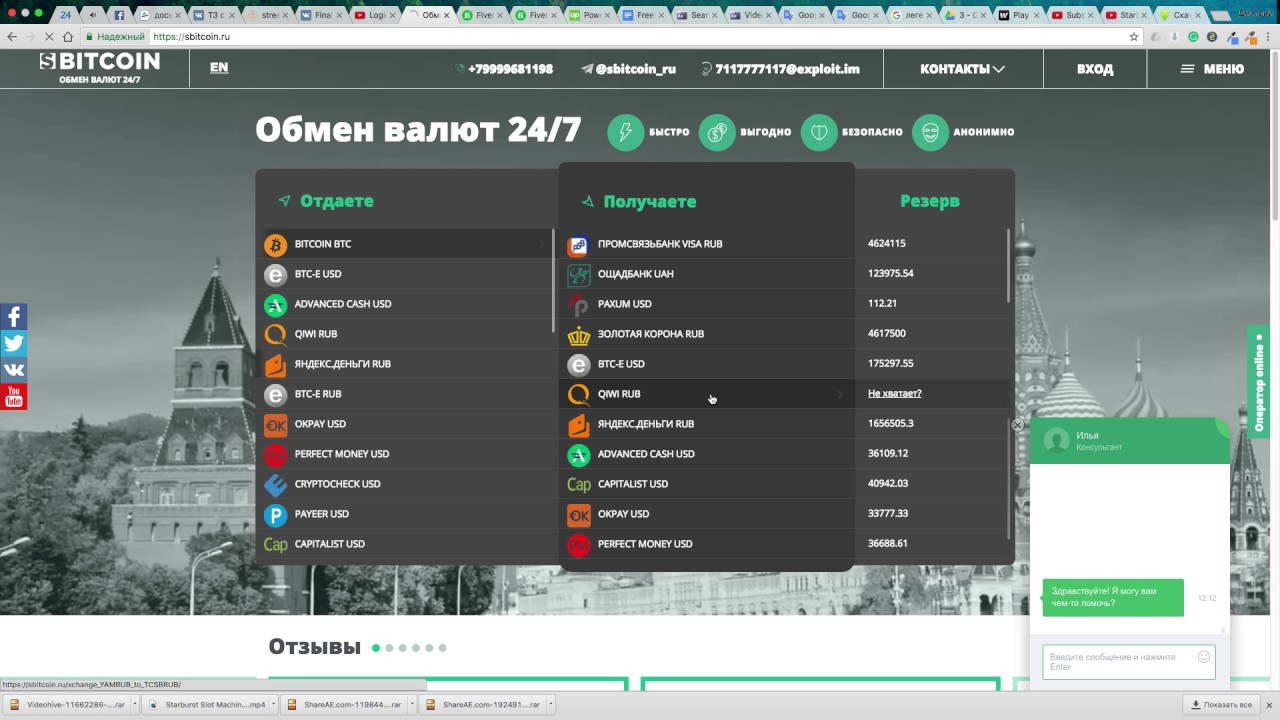
Task: Click the sBitcoin logo
Action: pos(99,67)
